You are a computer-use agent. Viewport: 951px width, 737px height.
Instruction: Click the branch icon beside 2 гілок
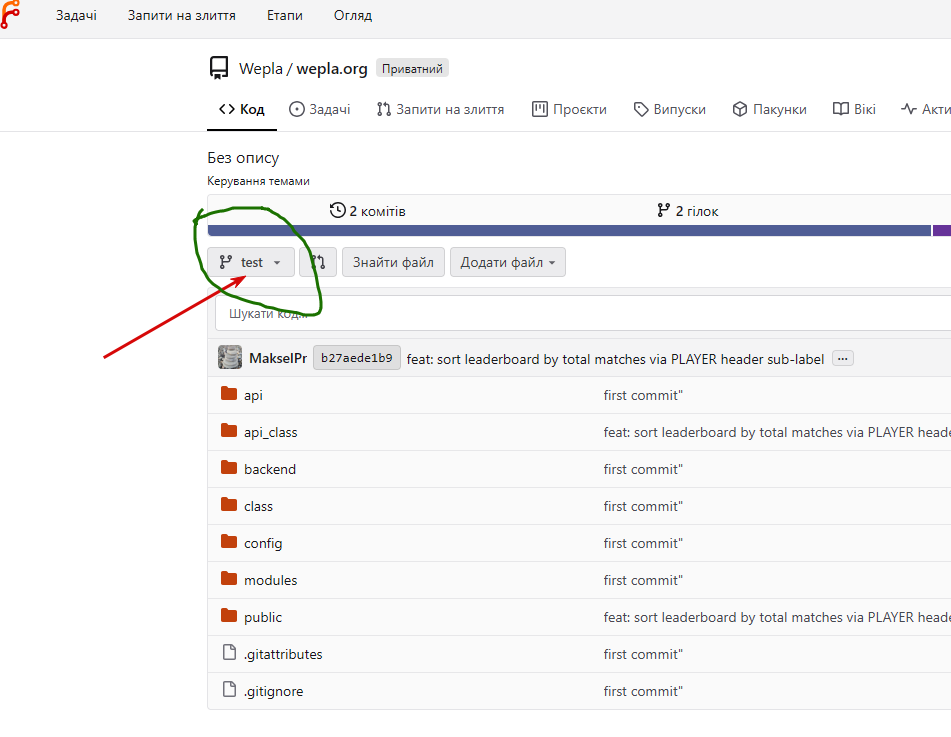pos(664,210)
